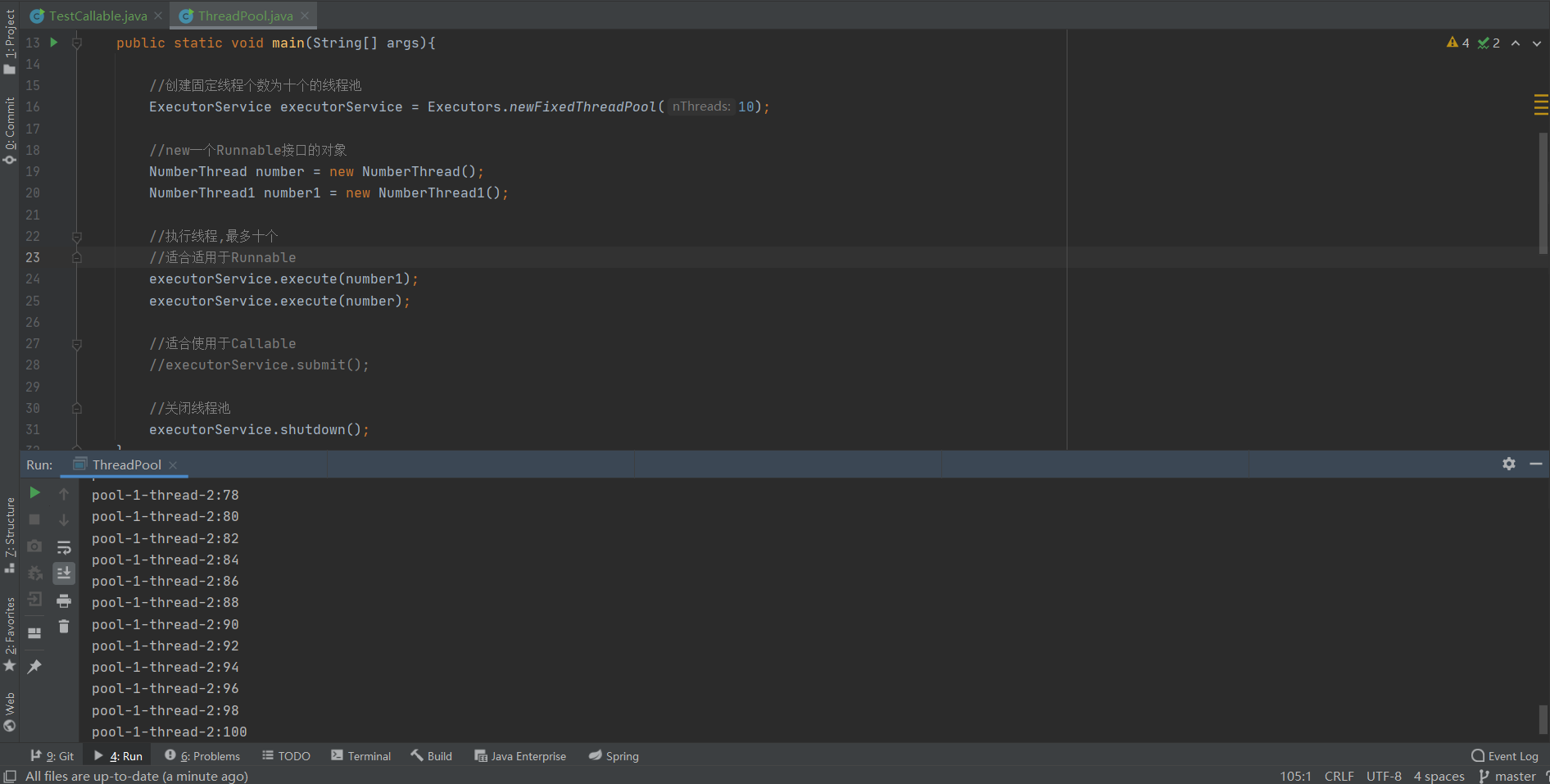
Task: Toggle the Run tool window button
Action: click(118, 756)
